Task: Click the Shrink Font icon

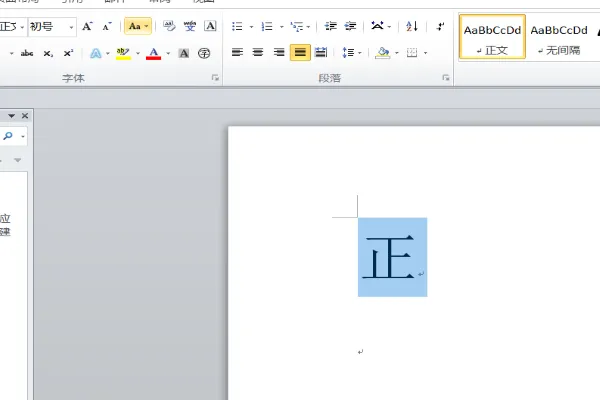Action: [x=107, y=26]
